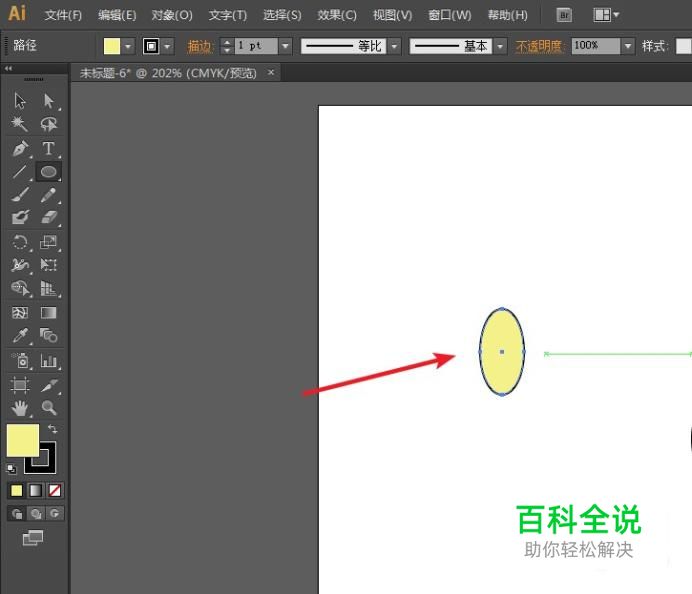This screenshot has height=594, width=692.
Task: Open the 对象(O) menu
Action: point(172,15)
